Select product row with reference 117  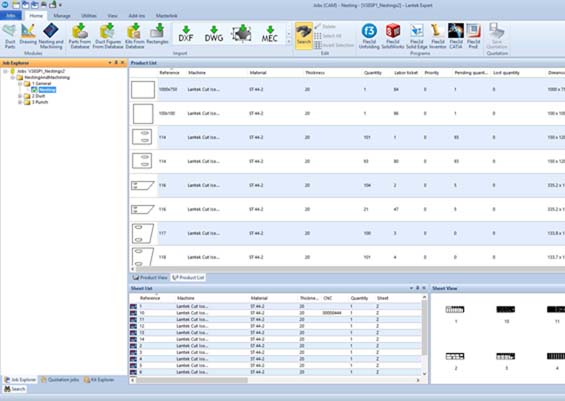(347, 233)
